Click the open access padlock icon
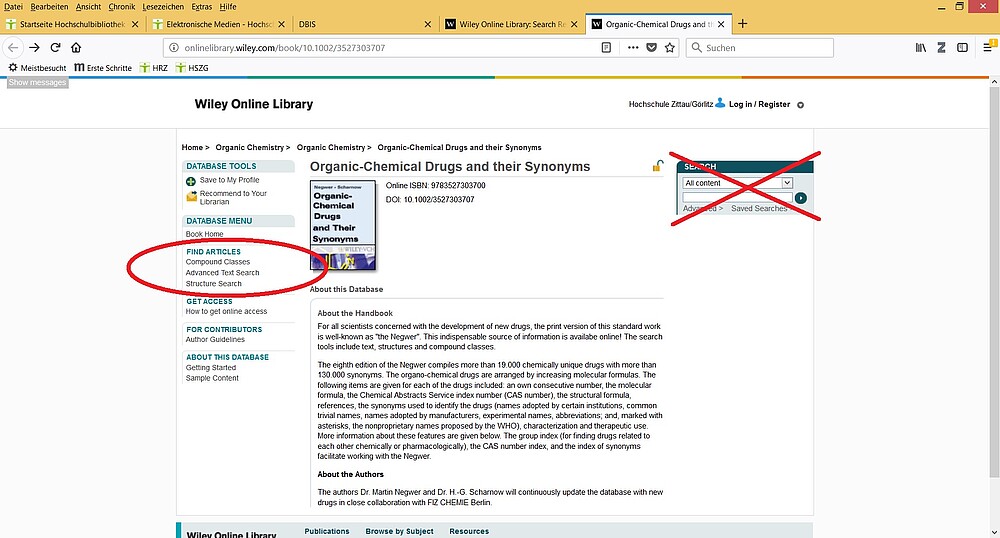 pos(657,166)
